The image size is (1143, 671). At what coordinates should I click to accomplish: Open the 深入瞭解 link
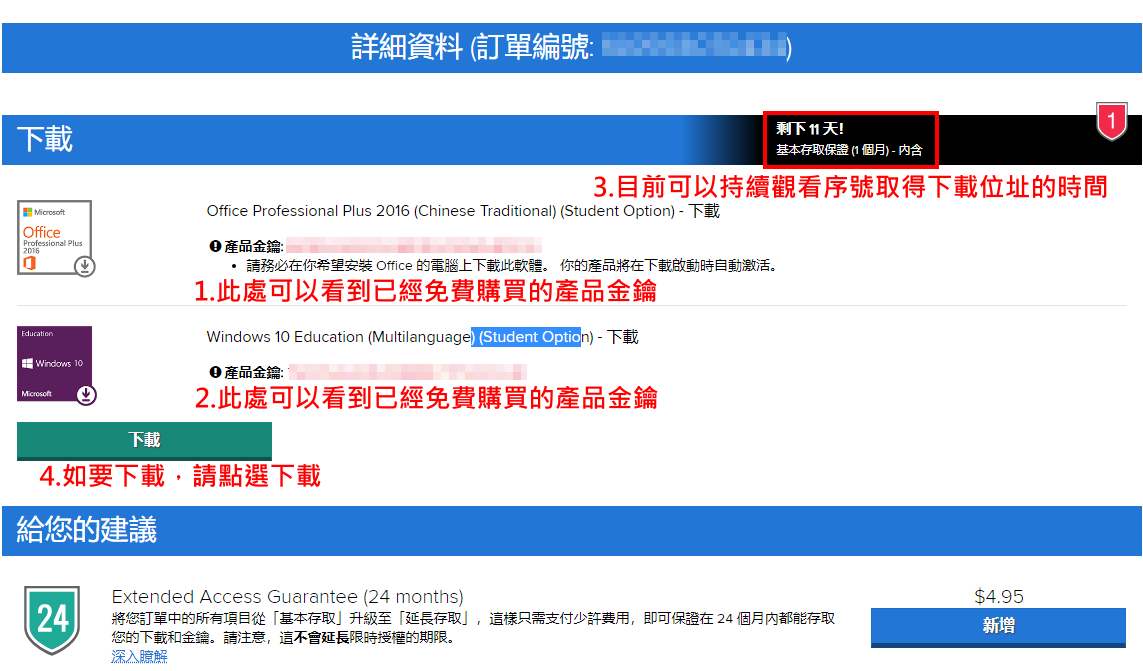click(139, 656)
